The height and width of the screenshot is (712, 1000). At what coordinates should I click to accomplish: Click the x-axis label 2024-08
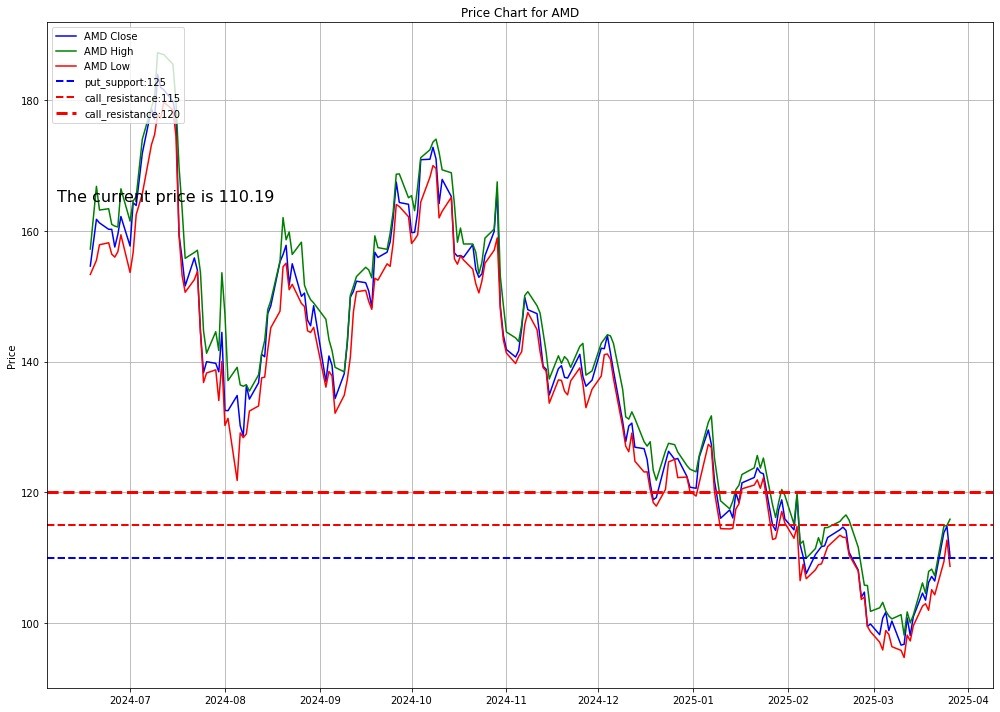pos(225,700)
